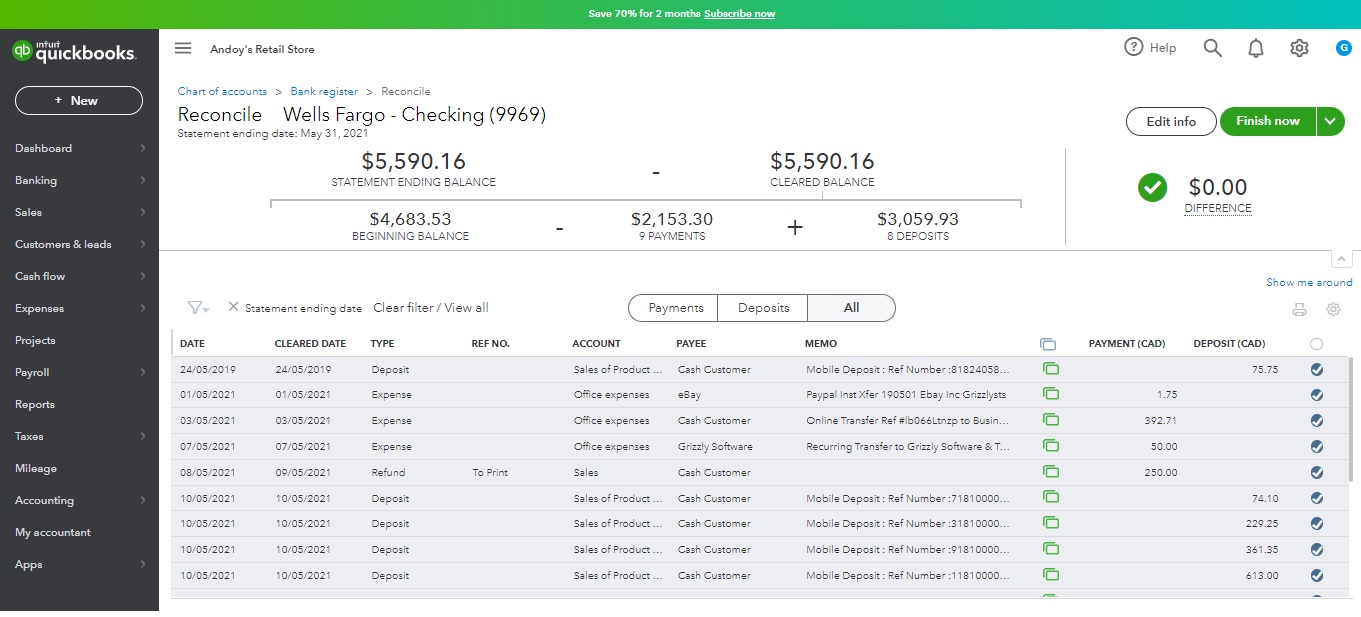
Task: Switch to the Deposits tab
Action: (762, 308)
